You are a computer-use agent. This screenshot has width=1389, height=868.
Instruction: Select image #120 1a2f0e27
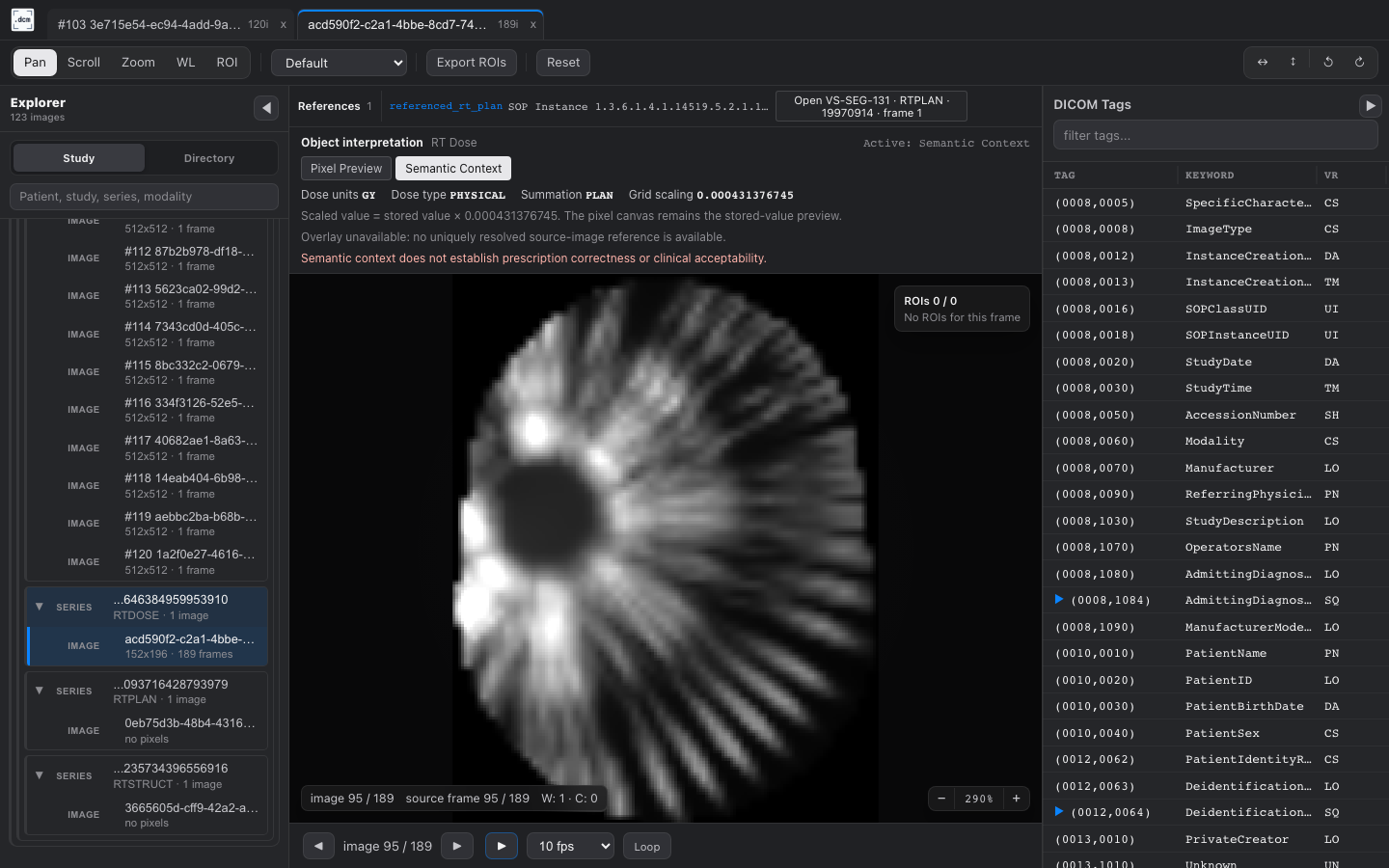pyautogui.click(x=147, y=562)
